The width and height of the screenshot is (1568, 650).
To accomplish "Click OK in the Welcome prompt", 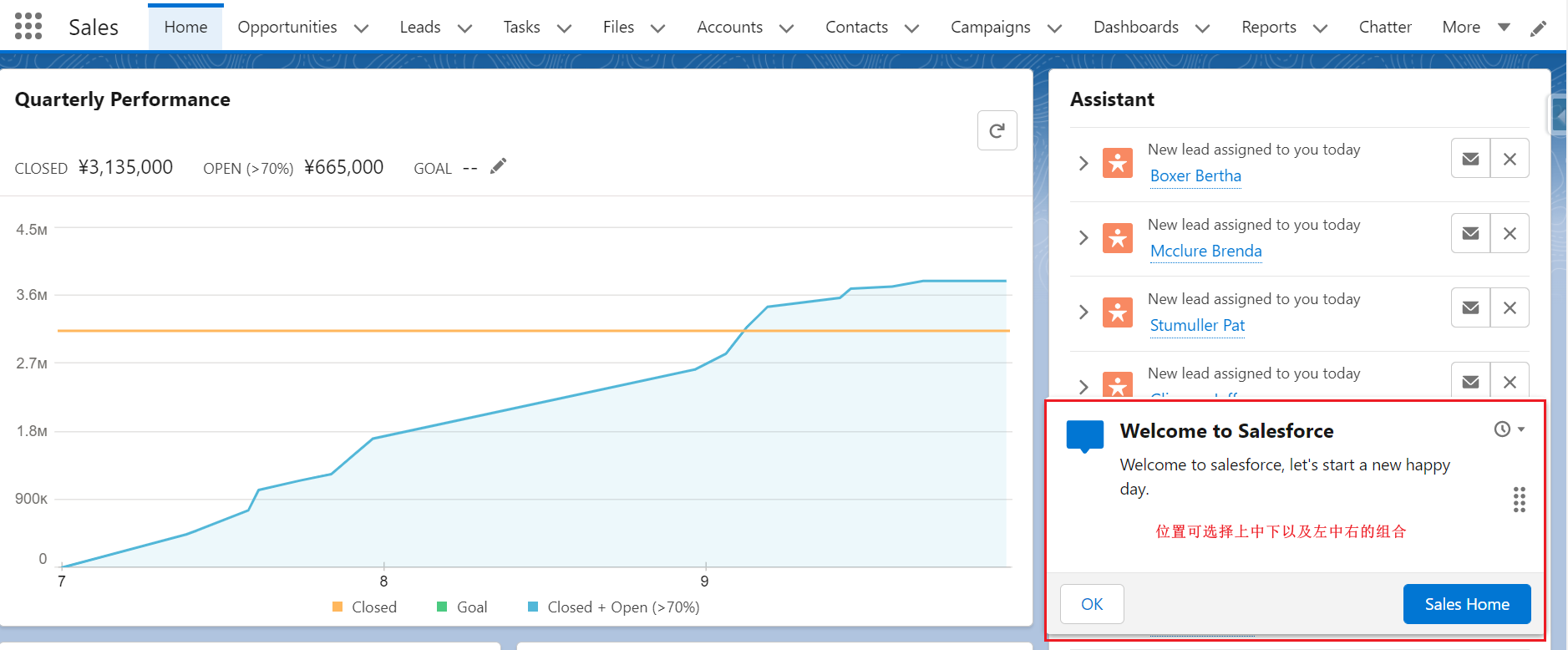I will [1092, 604].
